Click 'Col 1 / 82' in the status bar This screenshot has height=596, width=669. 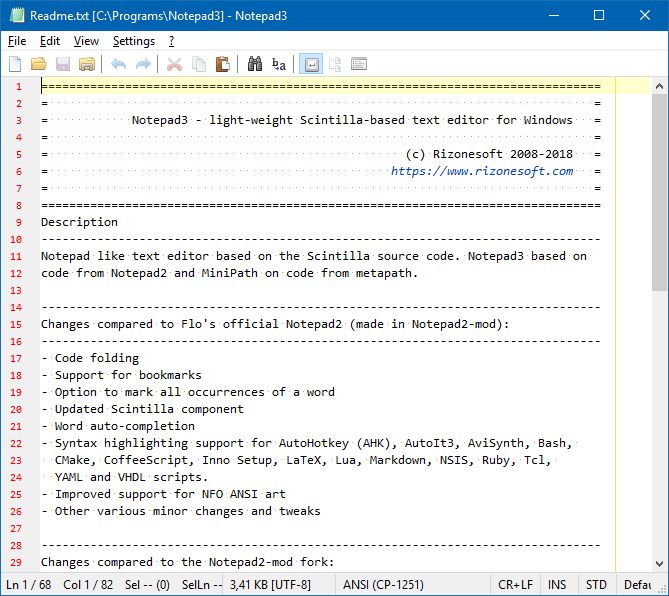(88, 584)
